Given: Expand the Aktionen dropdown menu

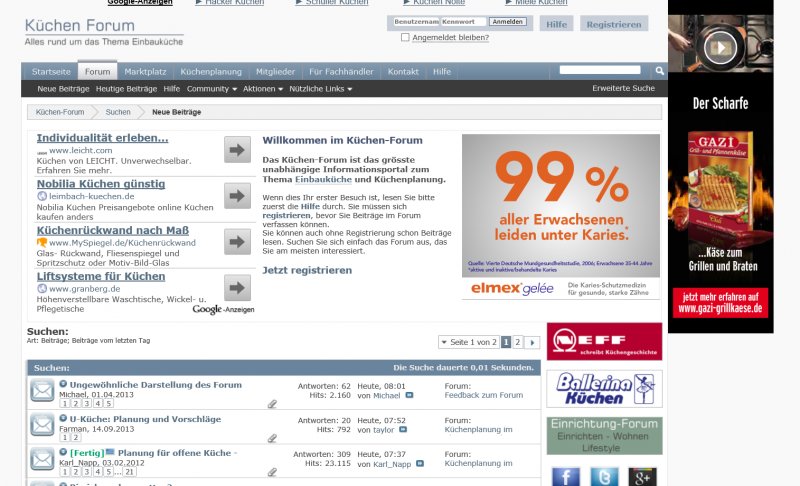Looking at the screenshot, I should [263, 89].
